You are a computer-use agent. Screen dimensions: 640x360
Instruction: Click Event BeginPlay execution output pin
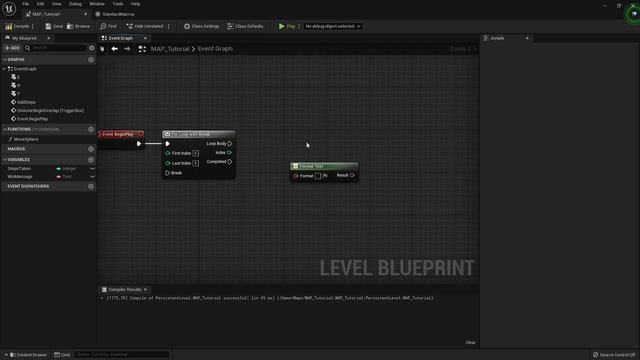click(x=139, y=144)
